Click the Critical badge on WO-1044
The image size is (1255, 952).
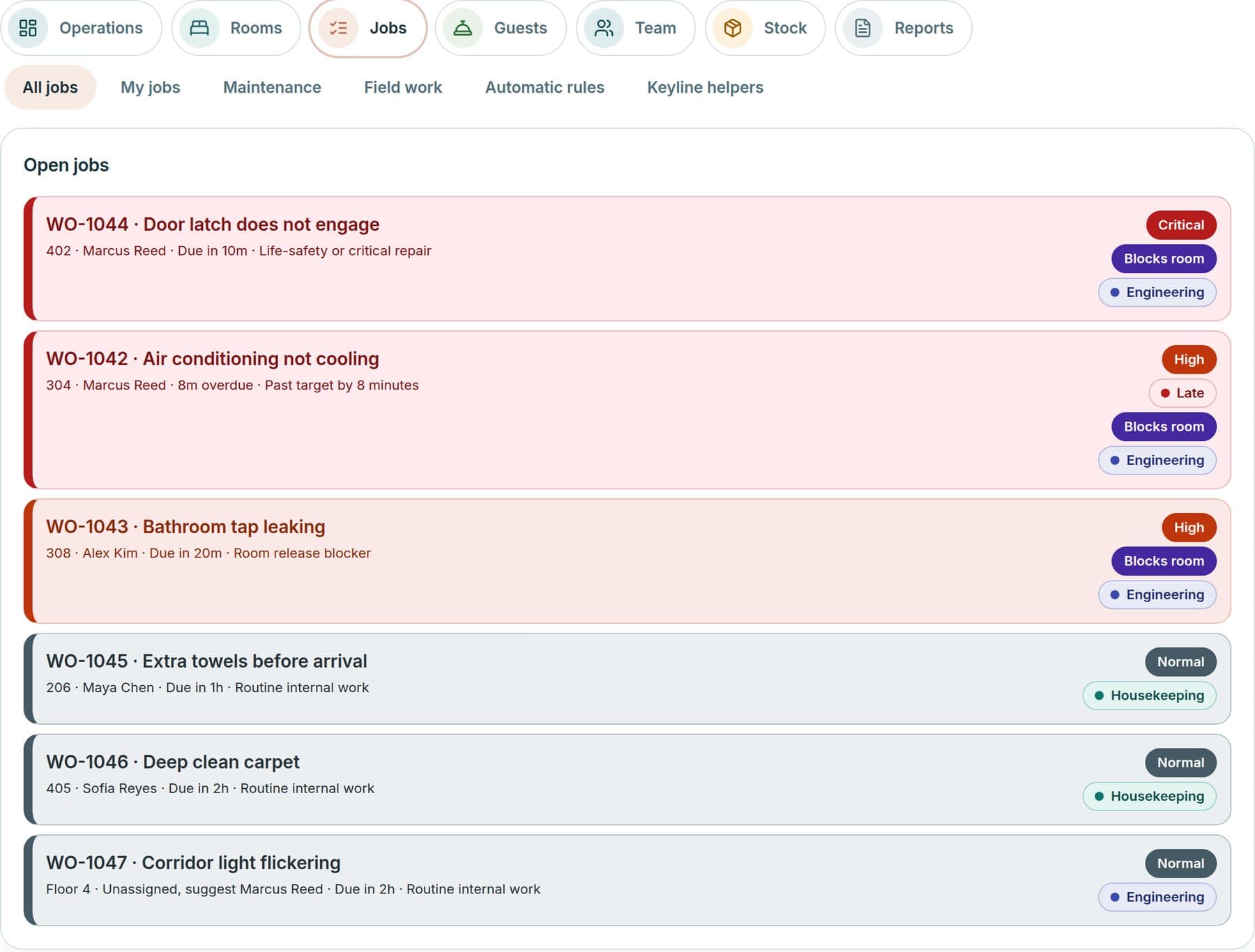(x=1181, y=225)
